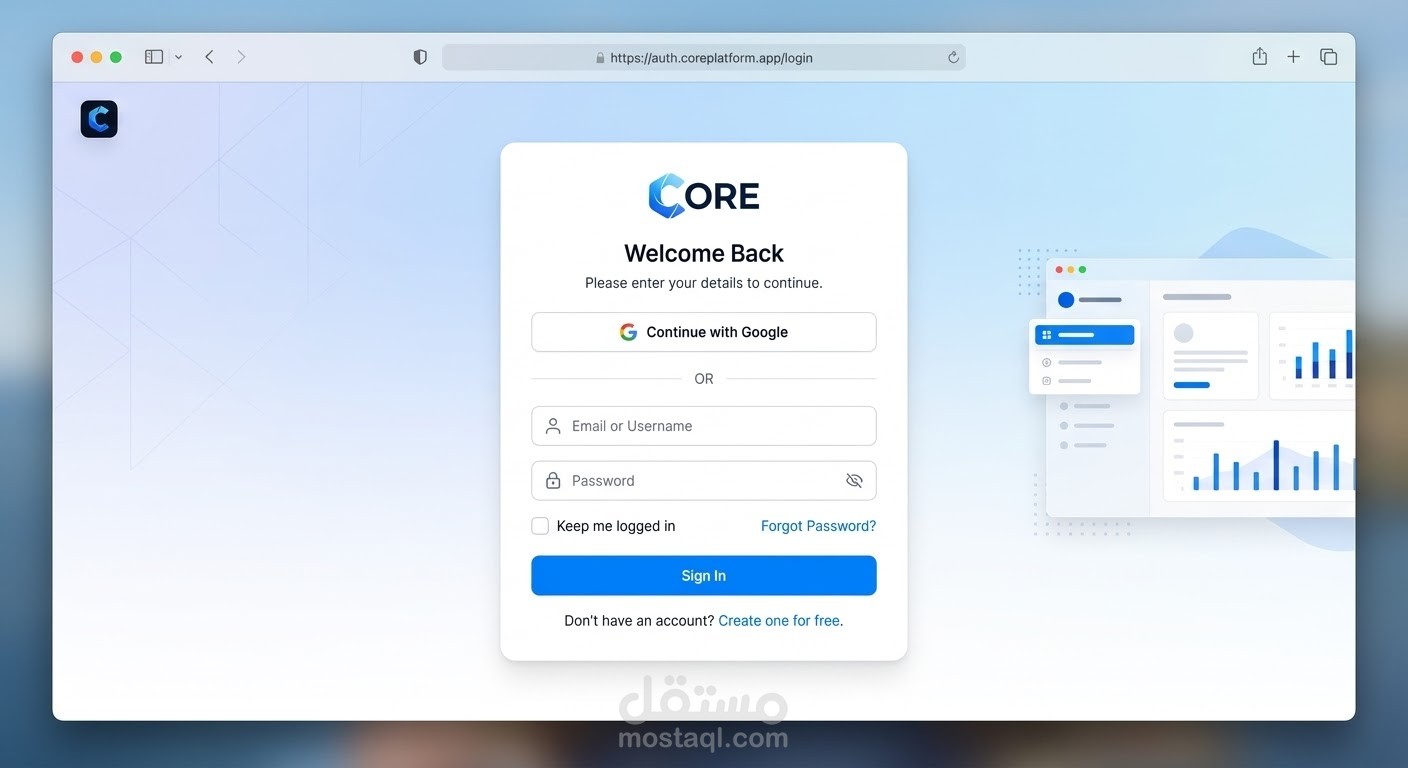
Task: Minimize the browser window with the yellow button
Action: click(x=96, y=57)
